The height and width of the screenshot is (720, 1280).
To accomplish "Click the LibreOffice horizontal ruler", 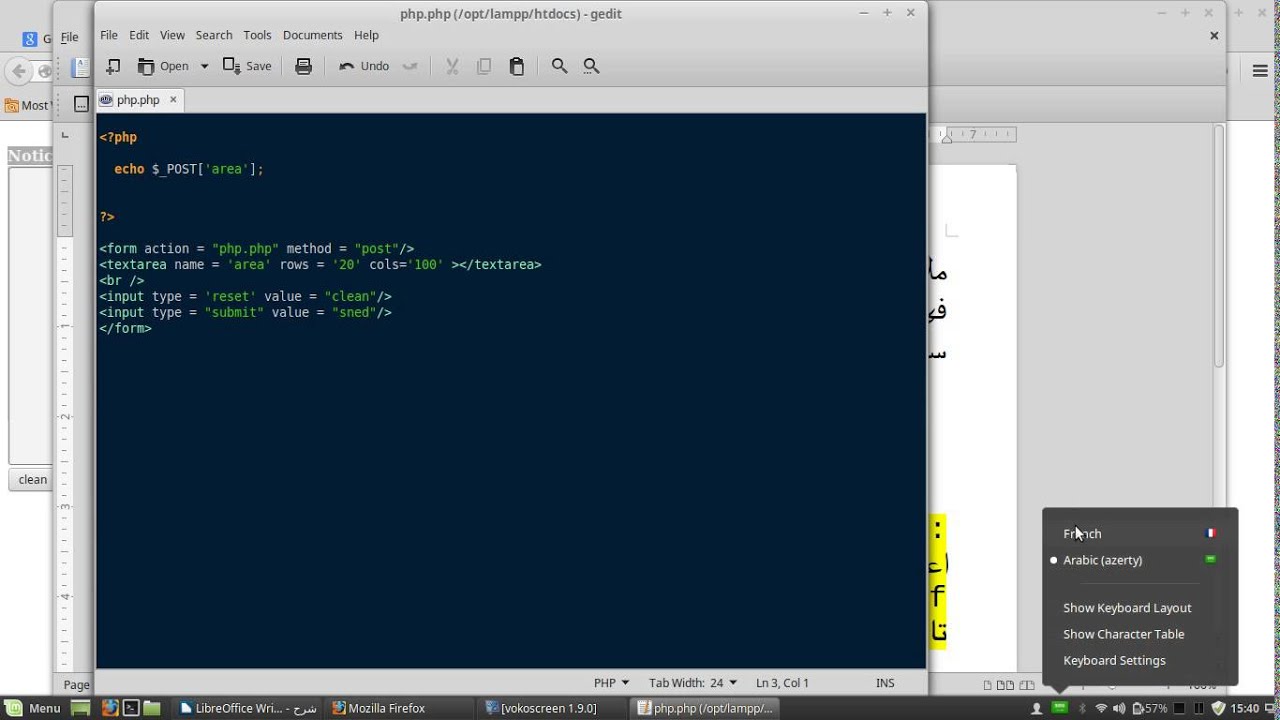I will click(973, 134).
